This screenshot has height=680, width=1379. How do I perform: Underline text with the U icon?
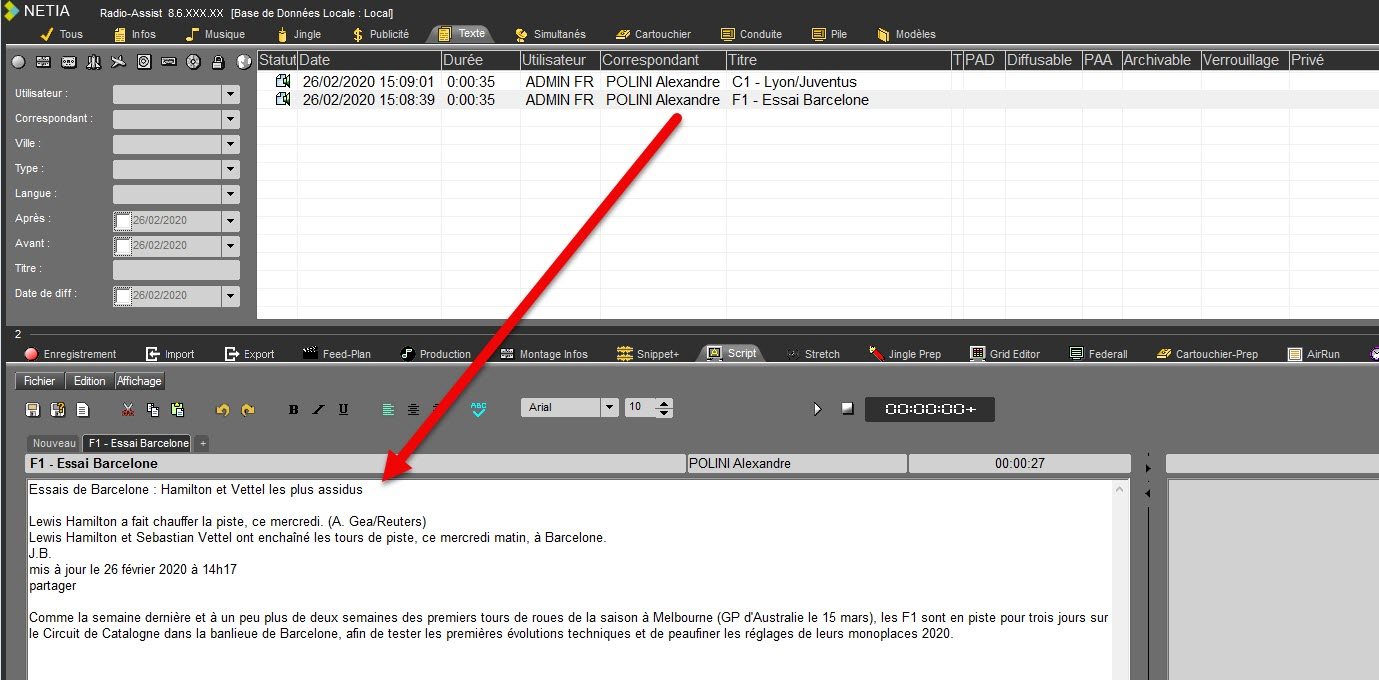[x=343, y=409]
